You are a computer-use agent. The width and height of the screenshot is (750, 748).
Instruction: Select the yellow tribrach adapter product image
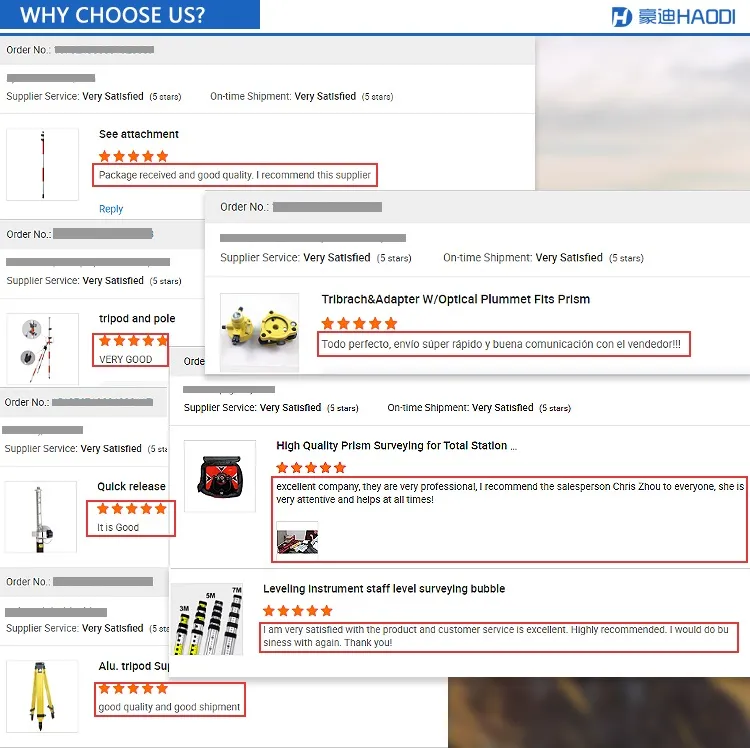[x=259, y=332]
